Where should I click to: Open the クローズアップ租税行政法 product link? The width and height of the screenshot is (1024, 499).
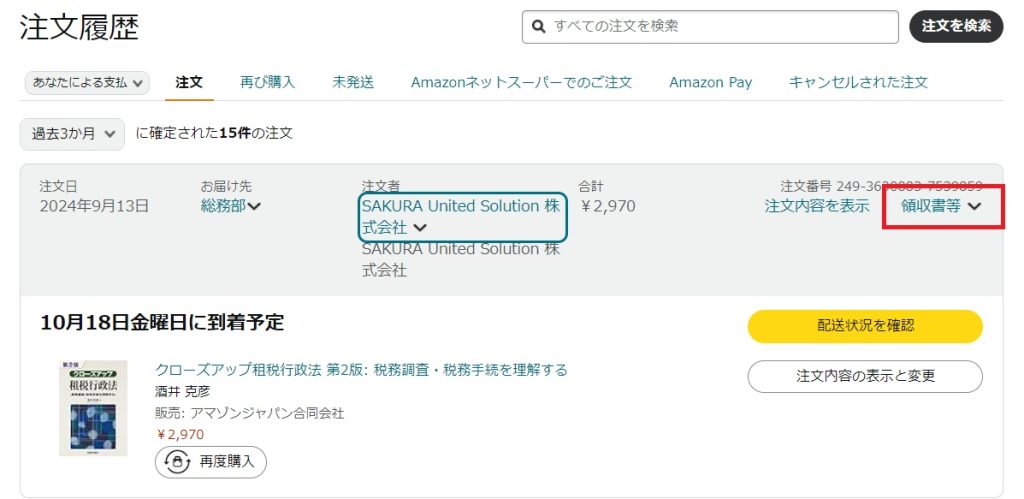(x=361, y=370)
